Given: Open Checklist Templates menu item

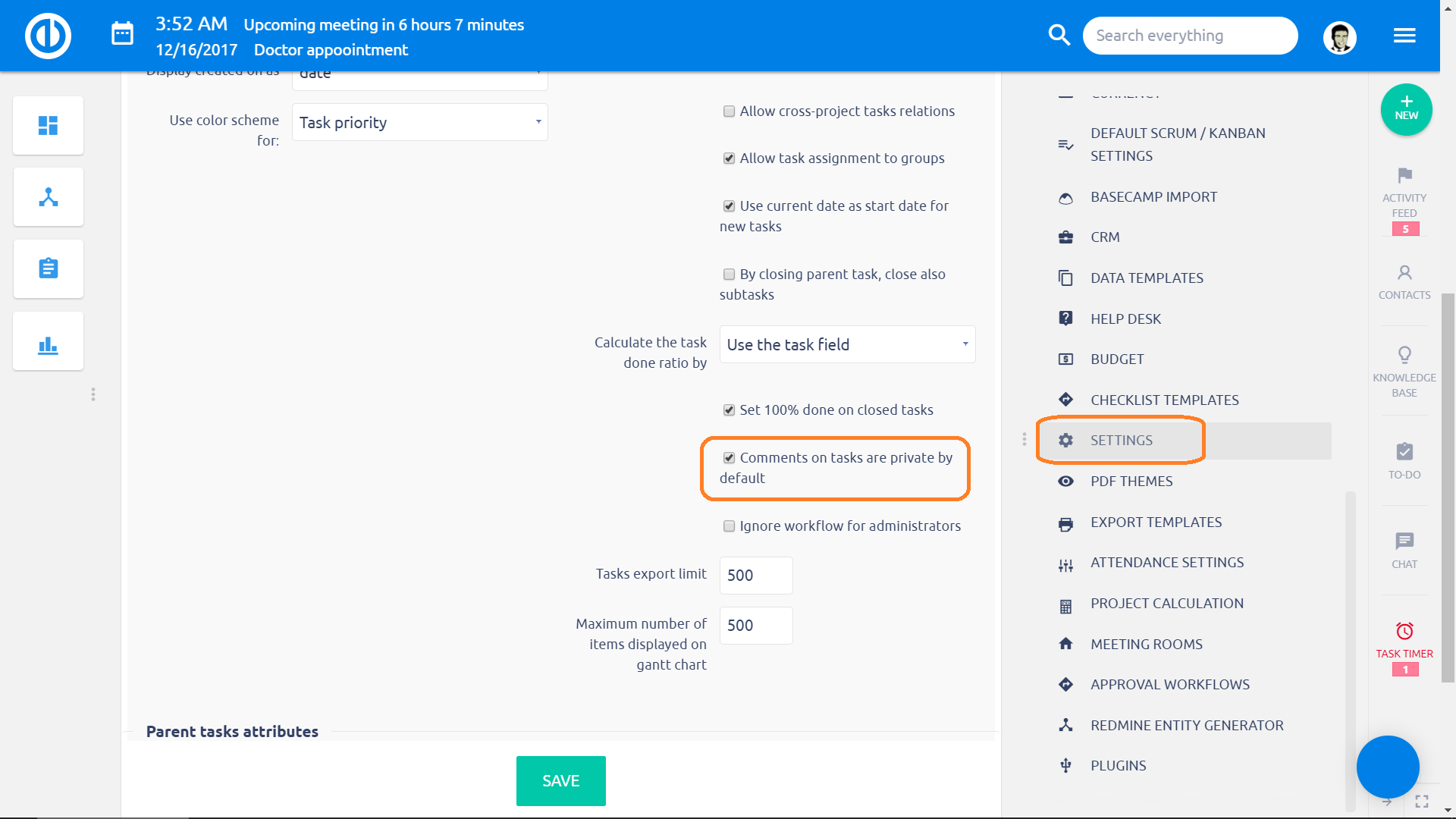Looking at the screenshot, I should coord(1164,400).
